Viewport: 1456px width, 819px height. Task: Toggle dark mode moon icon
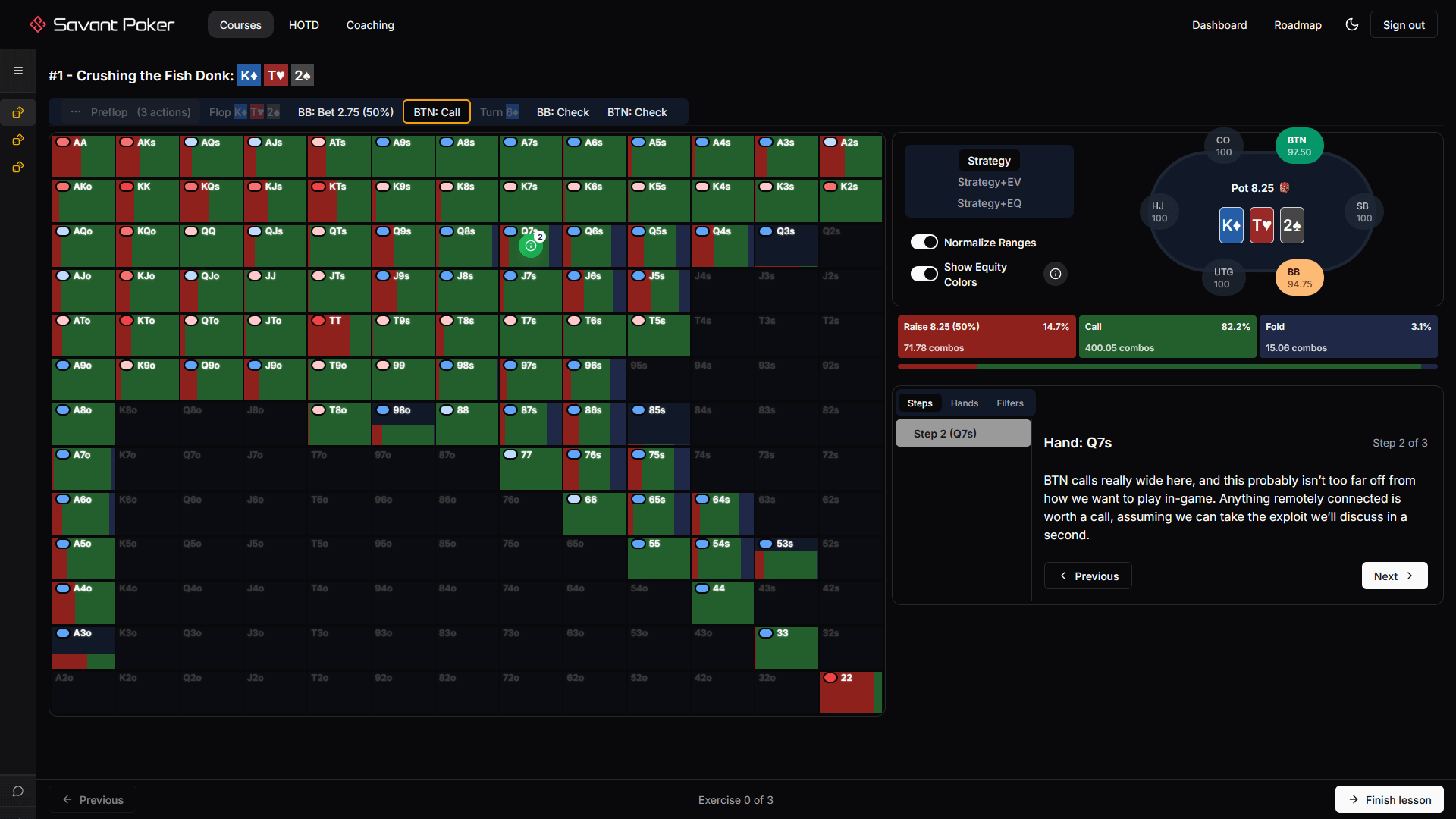coord(1351,24)
